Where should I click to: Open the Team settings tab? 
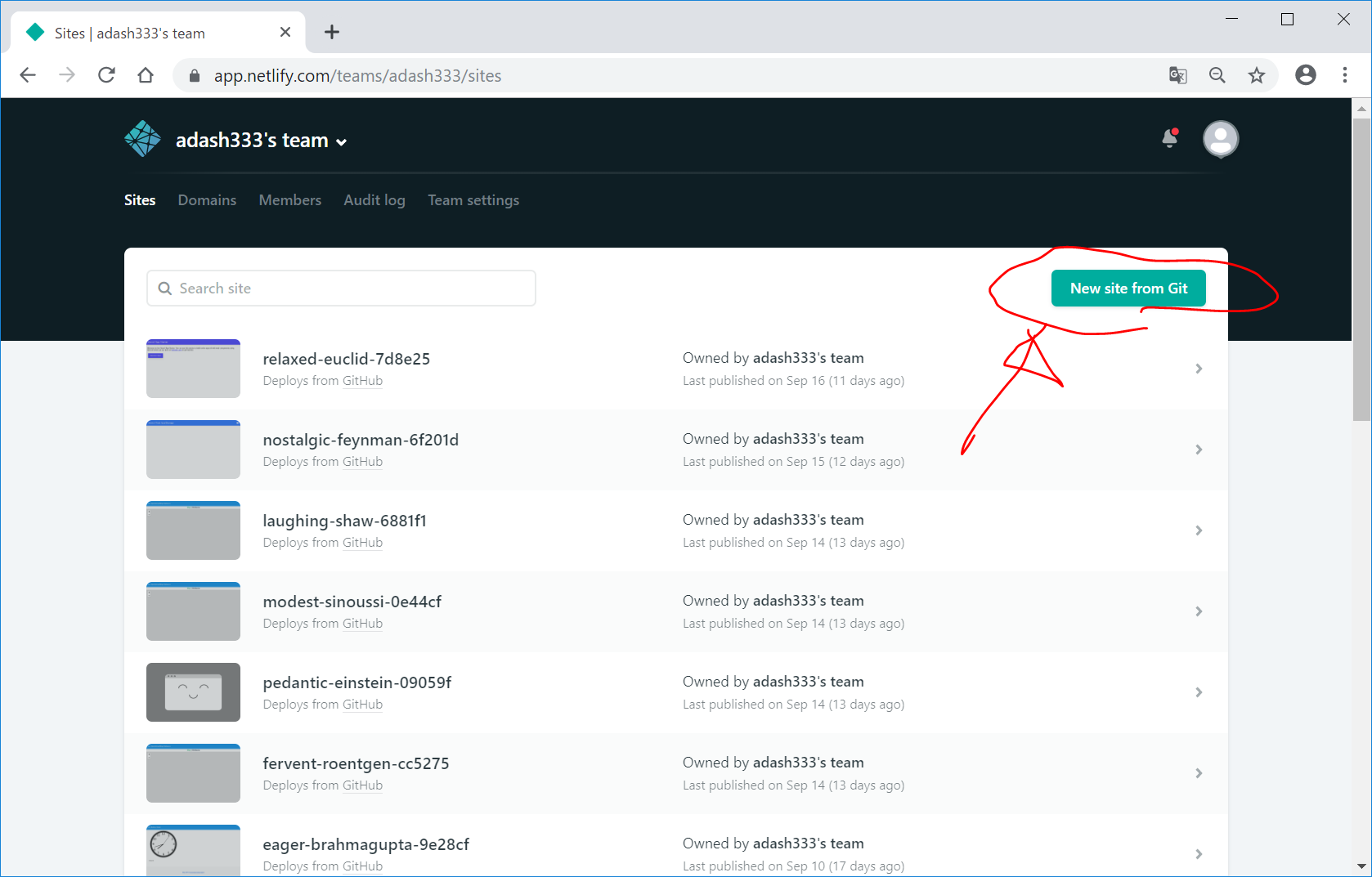pyautogui.click(x=473, y=200)
